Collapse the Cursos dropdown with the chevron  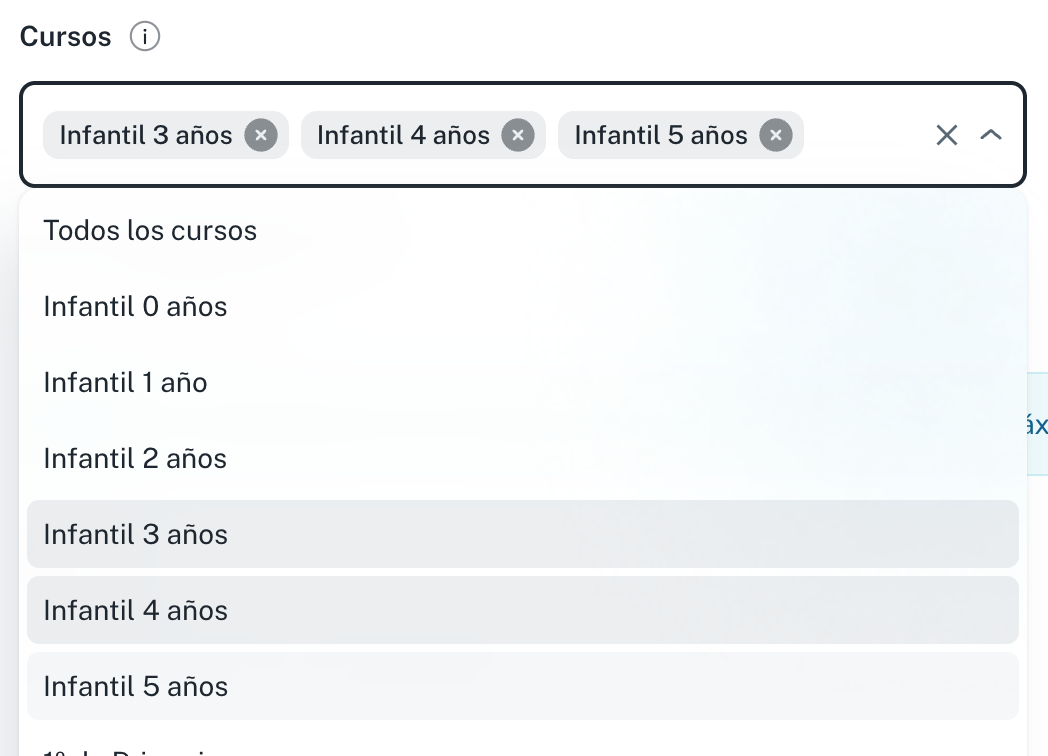991,135
